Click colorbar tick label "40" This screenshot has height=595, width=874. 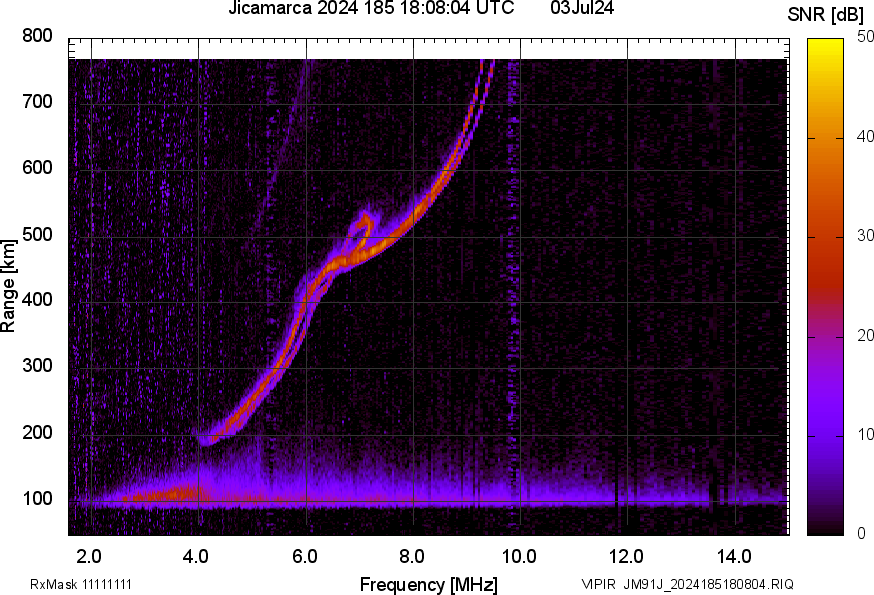[865, 136]
